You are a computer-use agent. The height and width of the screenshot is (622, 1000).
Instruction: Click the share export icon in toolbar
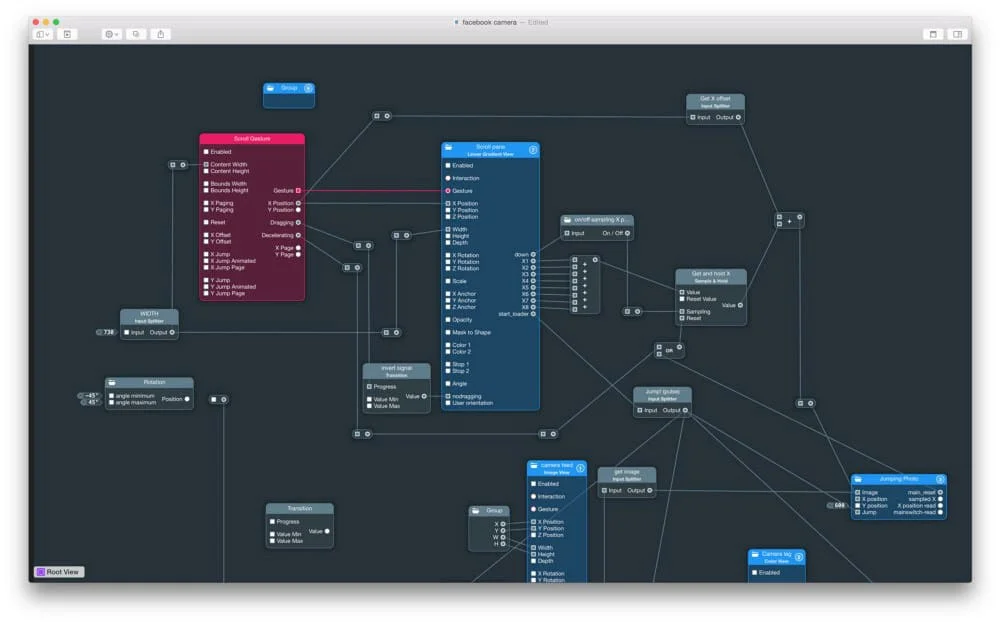coord(161,34)
